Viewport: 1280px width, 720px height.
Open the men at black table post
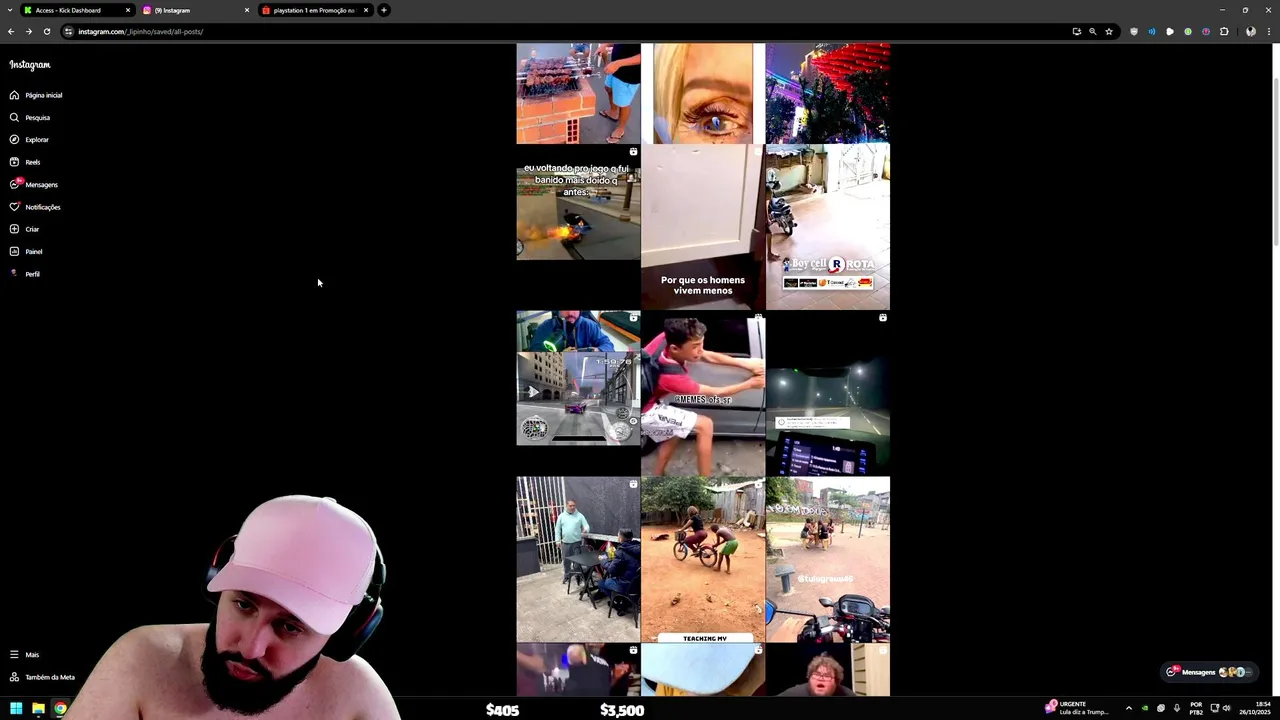(x=578, y=559)
